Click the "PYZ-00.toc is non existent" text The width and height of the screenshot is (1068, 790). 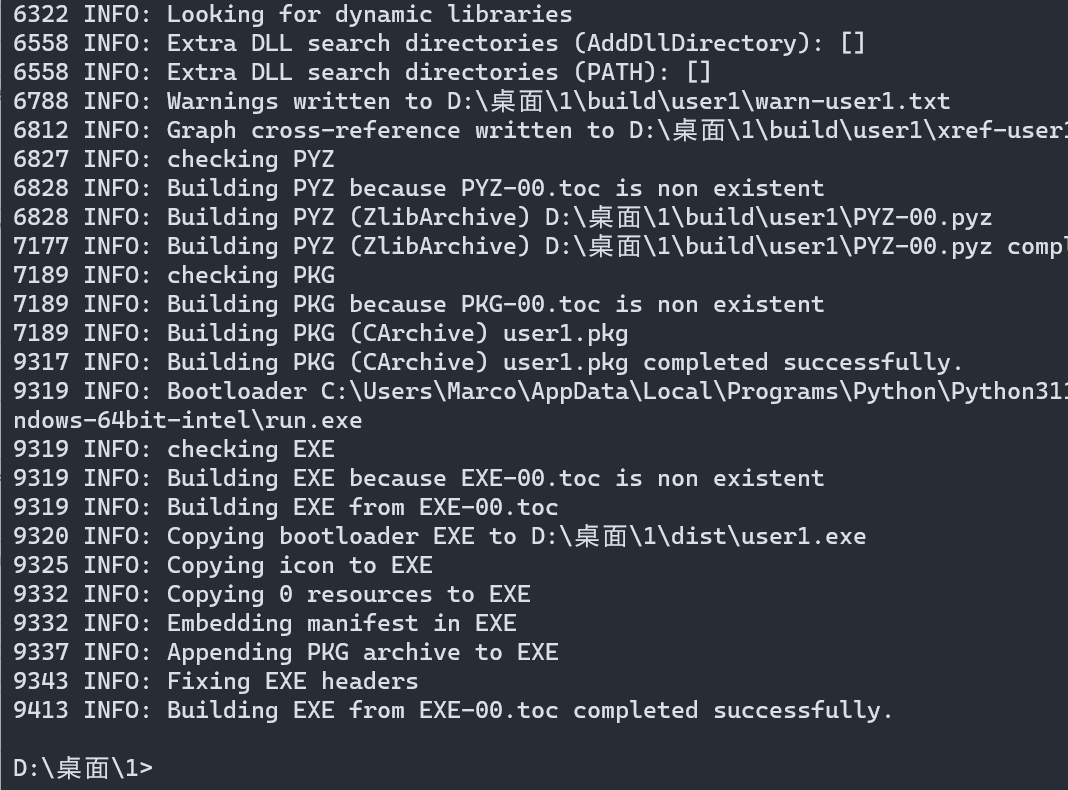click(642, 188)
